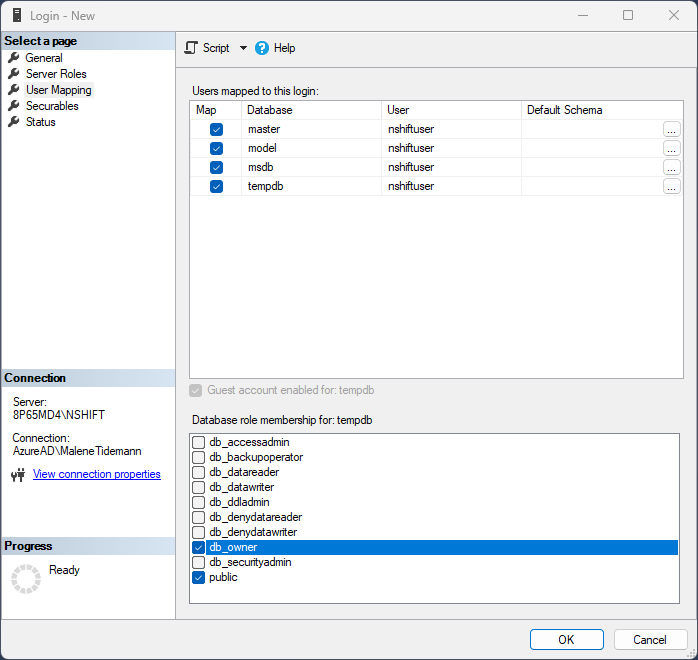Click the connection properties network icon
Image resolution: width=698 pixels, height=660 pixels.
coord(18,475)
